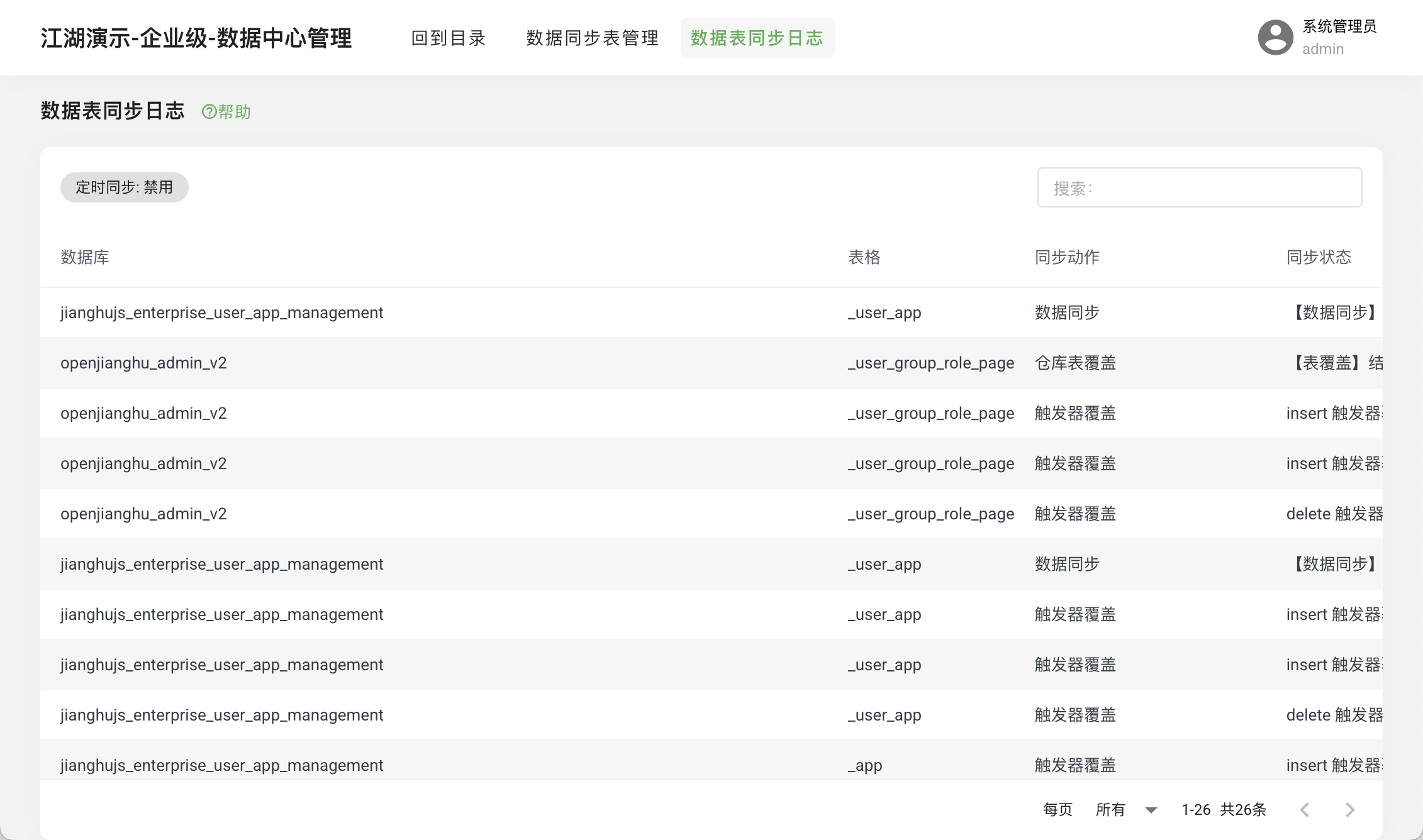Click the 定时同步: 禁用 chip
Image resolution: width=1423 pixels, height=840 pixels.
124,187
